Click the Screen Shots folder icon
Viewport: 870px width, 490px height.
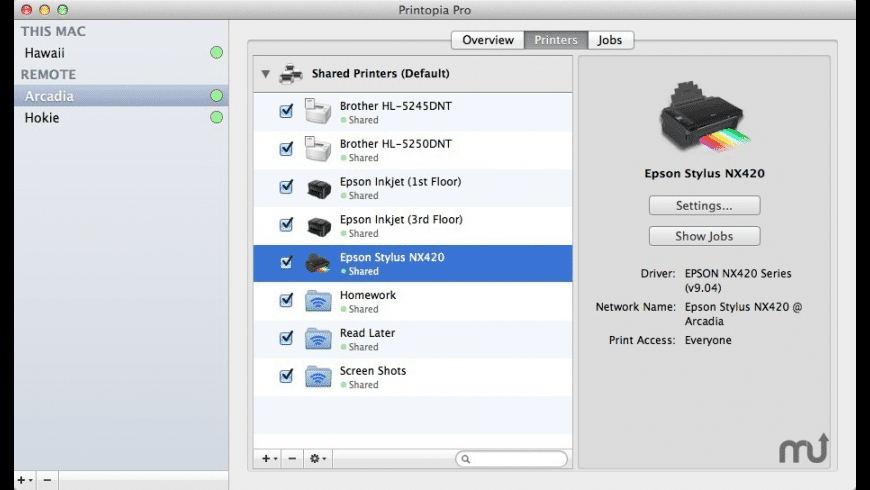(x=318, y=376)
